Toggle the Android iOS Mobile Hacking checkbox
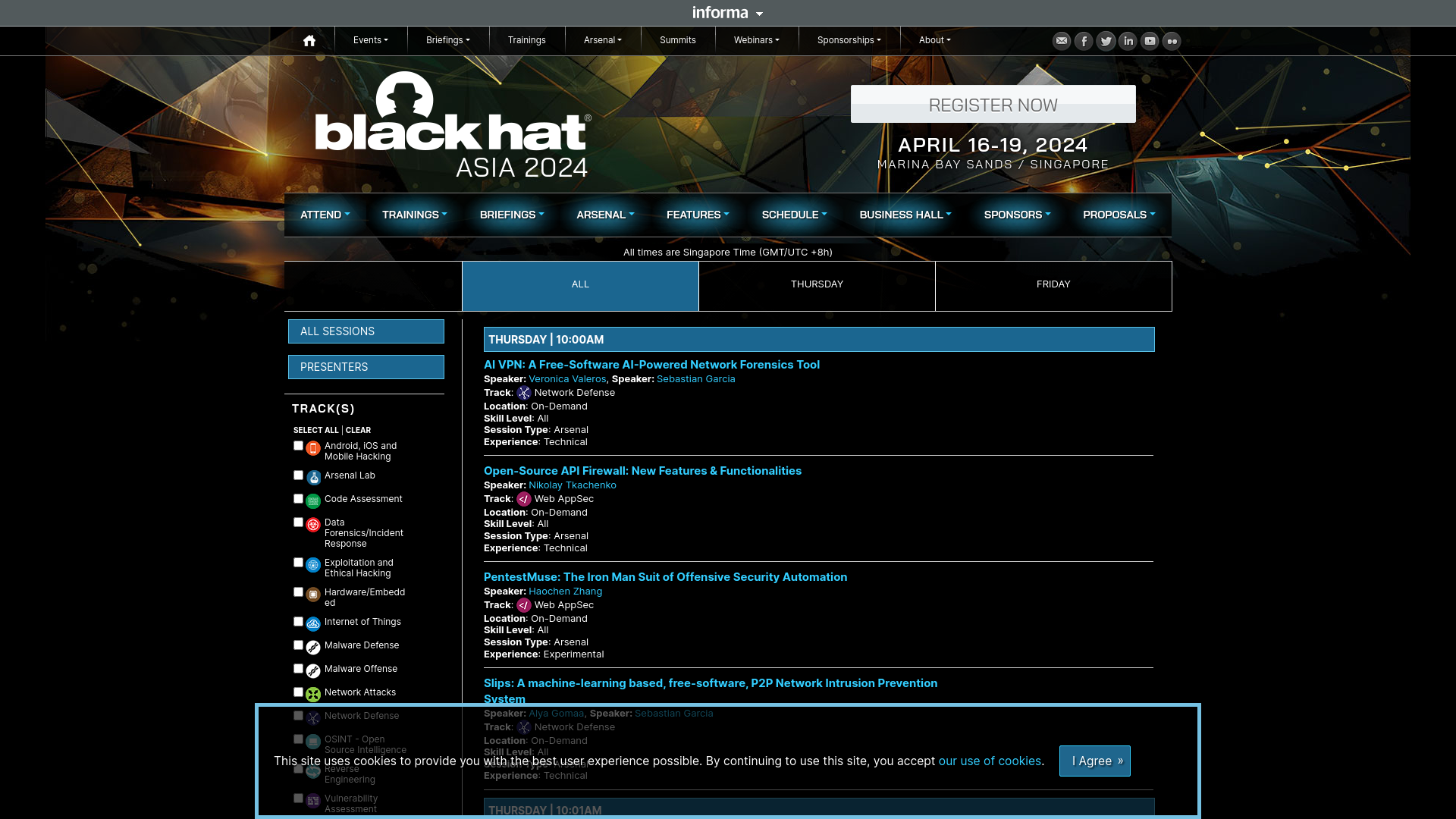The width and height of the screenshot is (1456, 819). pos(297,445)
